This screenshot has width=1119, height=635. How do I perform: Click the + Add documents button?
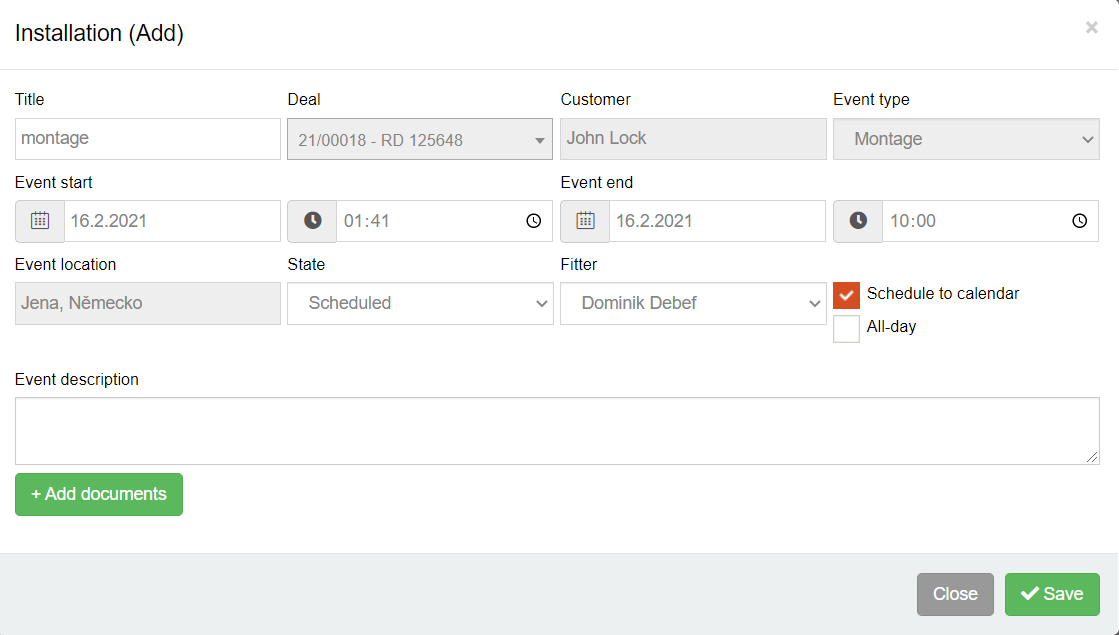[98, 494]
